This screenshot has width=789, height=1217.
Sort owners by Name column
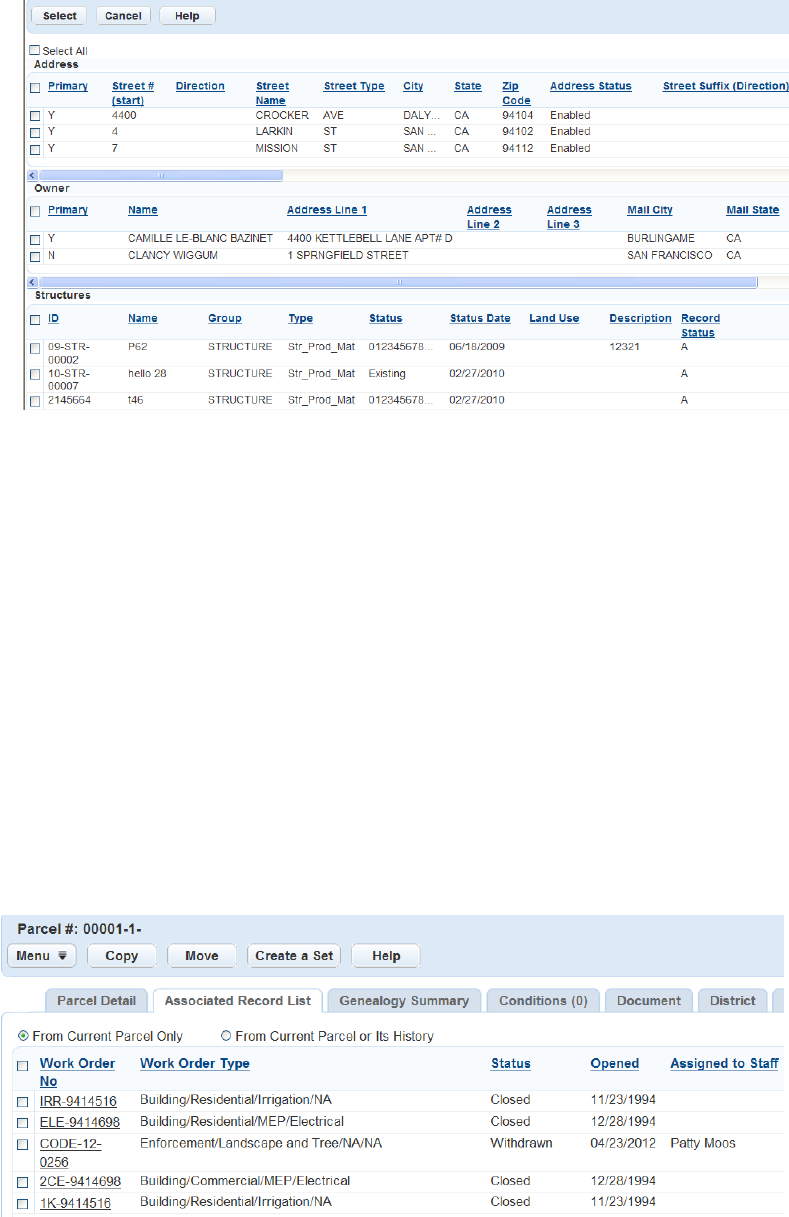pyautogui.click(x=142, y=210)
